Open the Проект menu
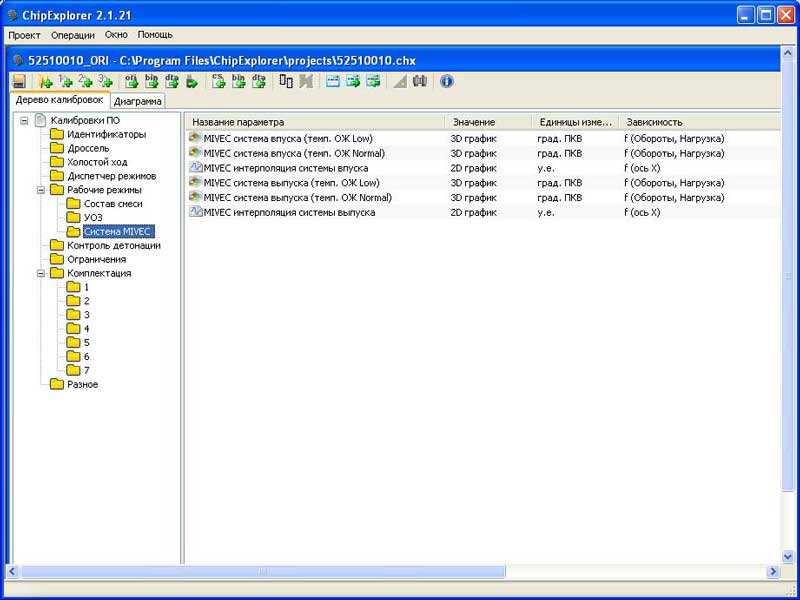 tap(24, 34)
